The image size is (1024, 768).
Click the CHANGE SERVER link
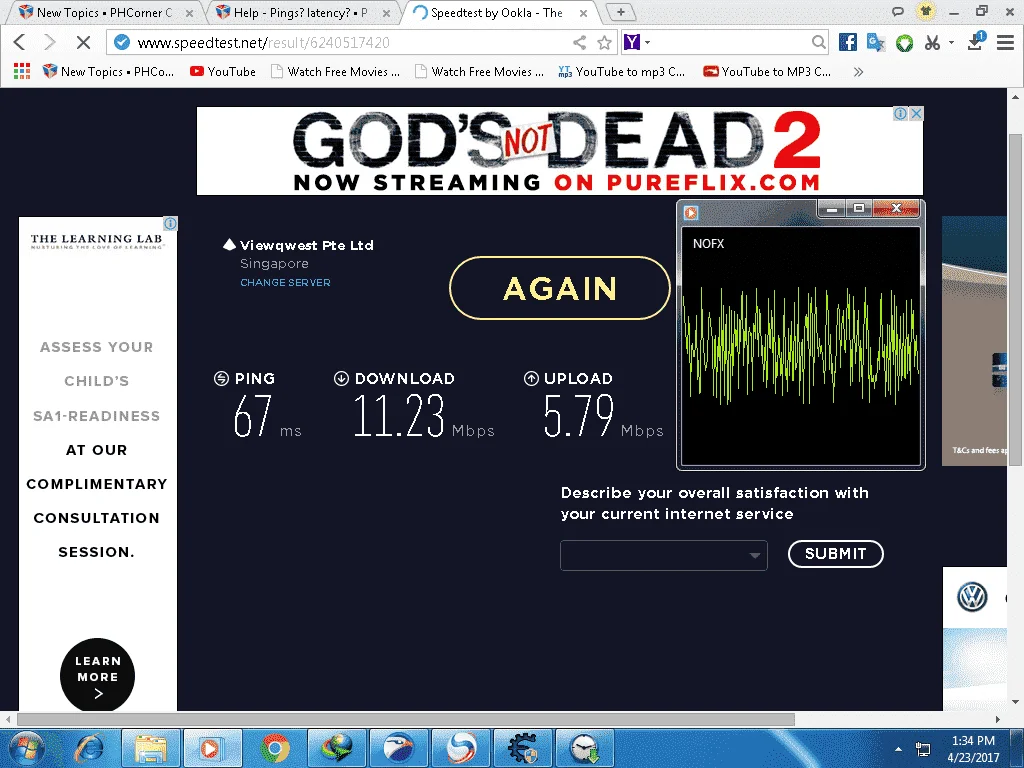(285, 282)
